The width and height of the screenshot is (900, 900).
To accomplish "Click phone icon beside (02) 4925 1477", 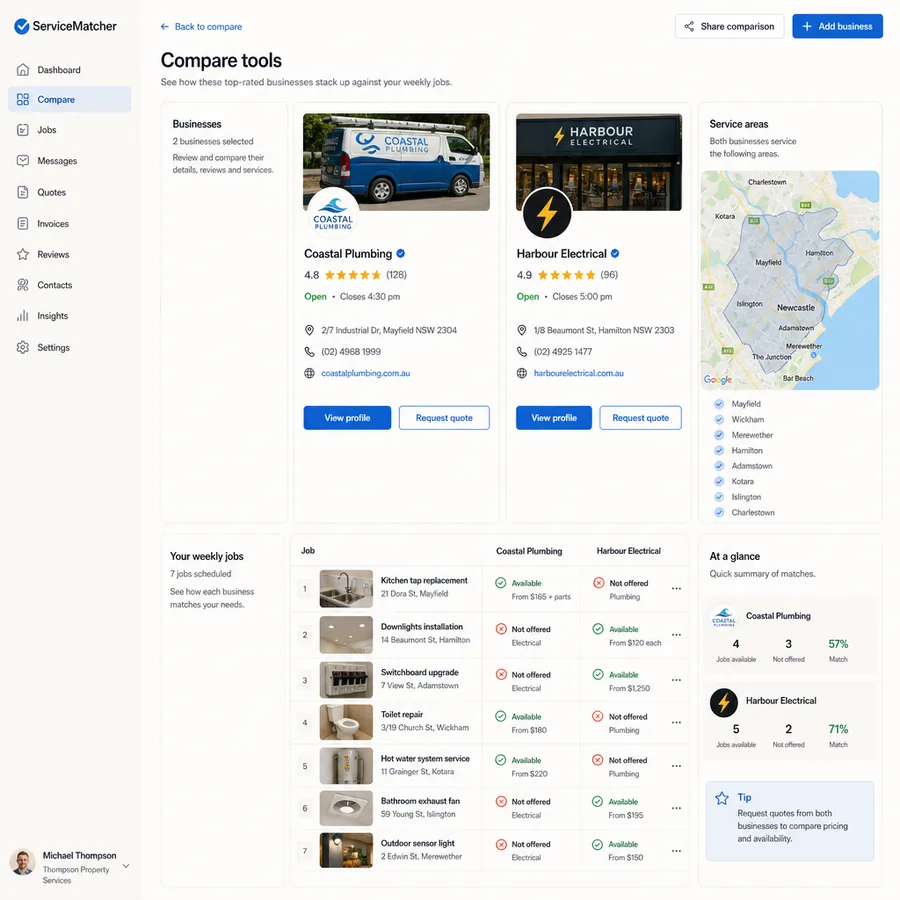I will click(x=522, y=351).
